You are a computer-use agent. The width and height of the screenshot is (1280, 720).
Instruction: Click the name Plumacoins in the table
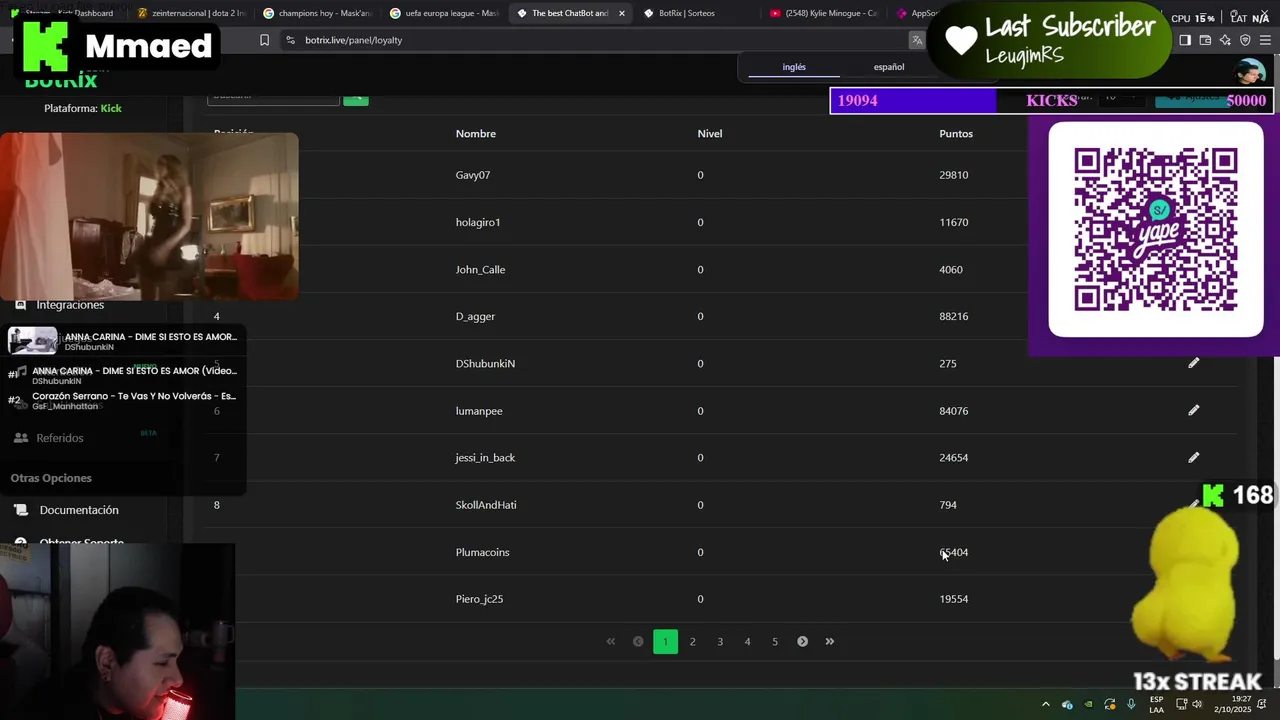pos(482,552)
